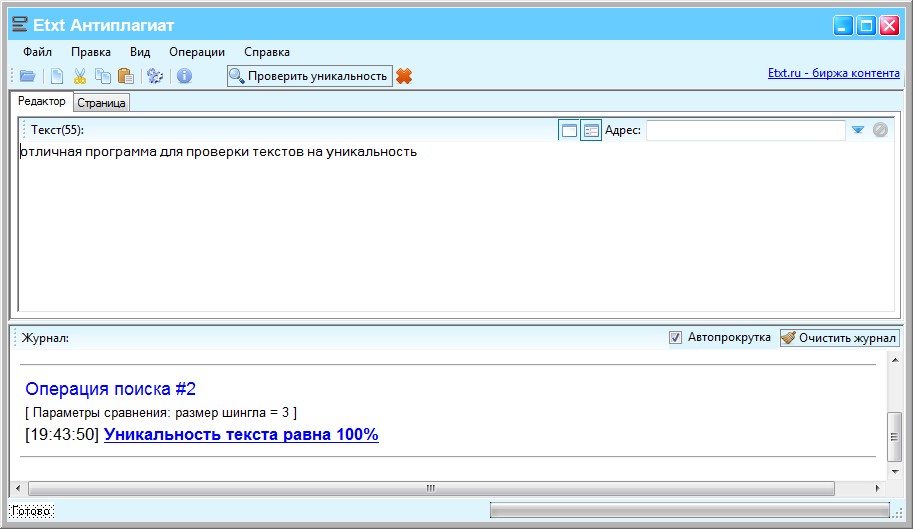This screenshot has height=529, width=913.
Task: Open Правка menu
Action: point(91,52)
